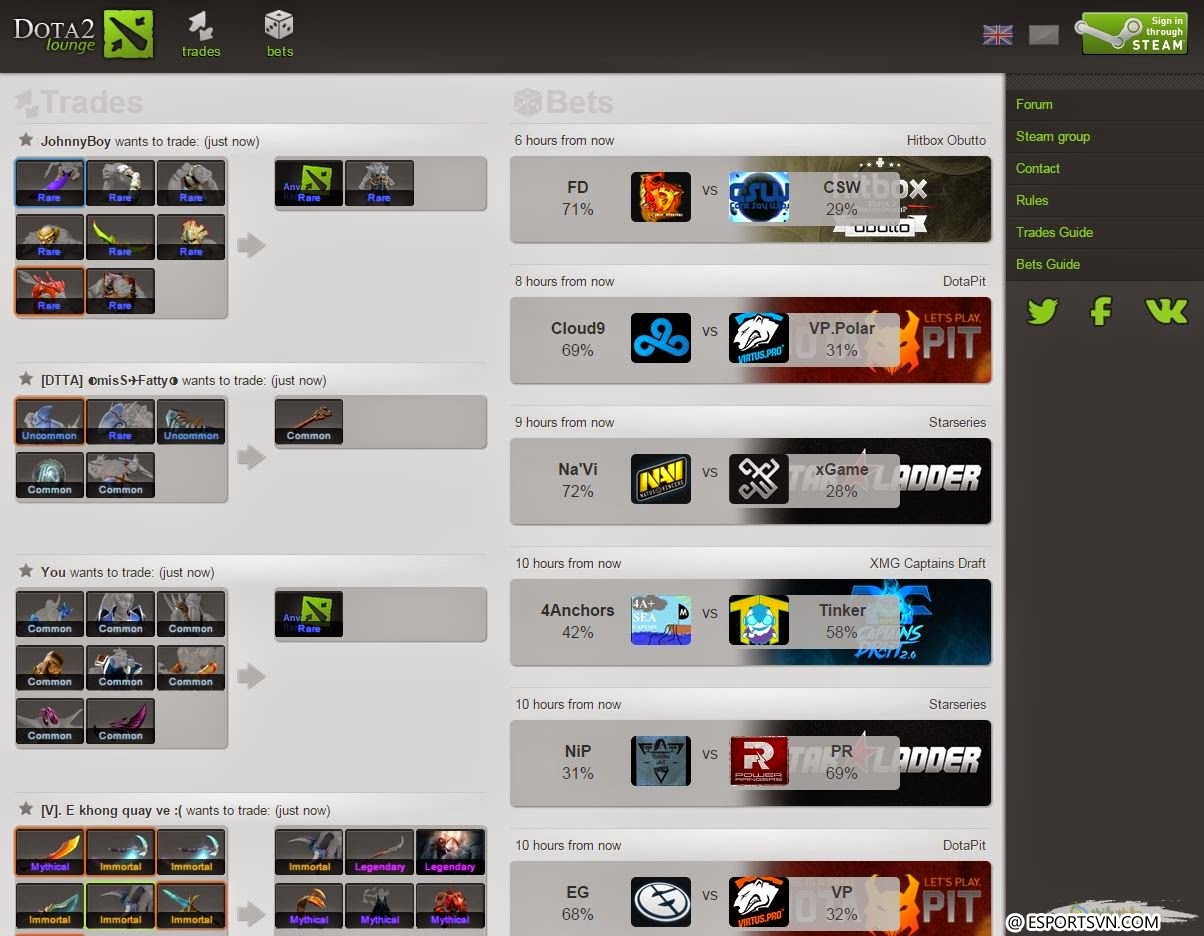1204x936 pixels.
Task: Select the 4Anchors team logo
Action: (x=661, y=620)
